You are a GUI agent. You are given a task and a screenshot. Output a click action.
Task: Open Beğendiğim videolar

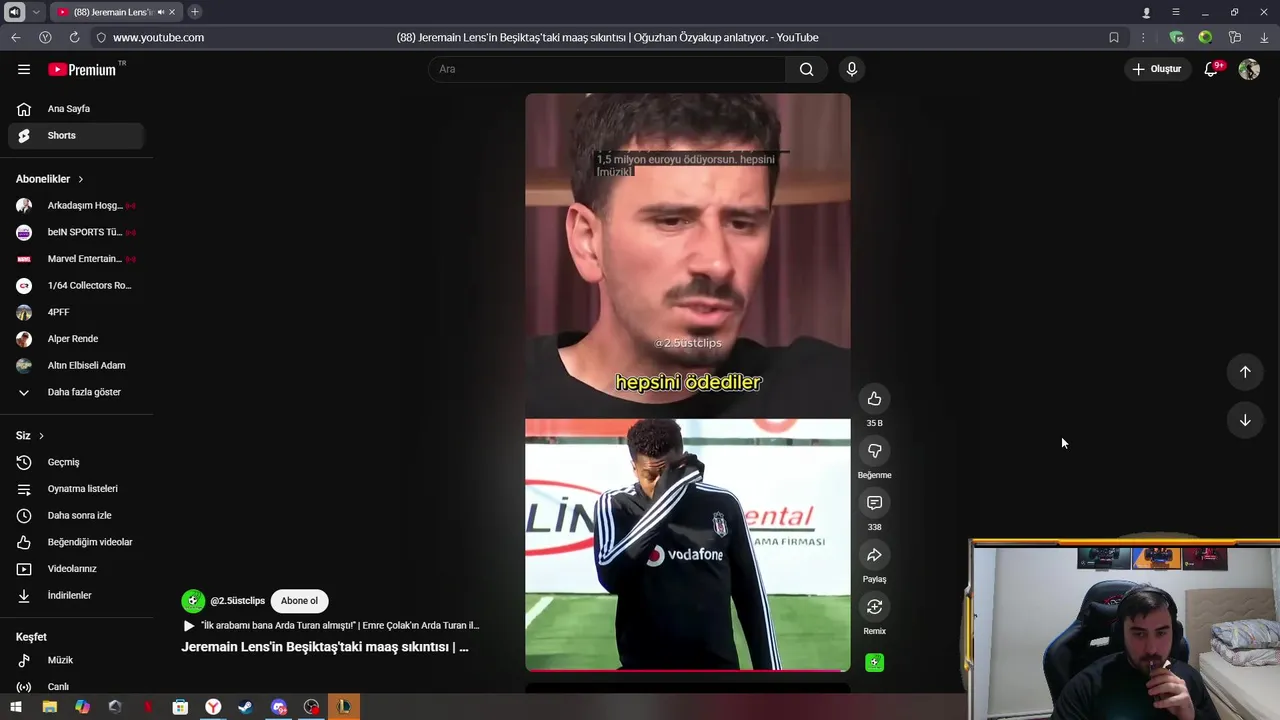pos(75,542)
